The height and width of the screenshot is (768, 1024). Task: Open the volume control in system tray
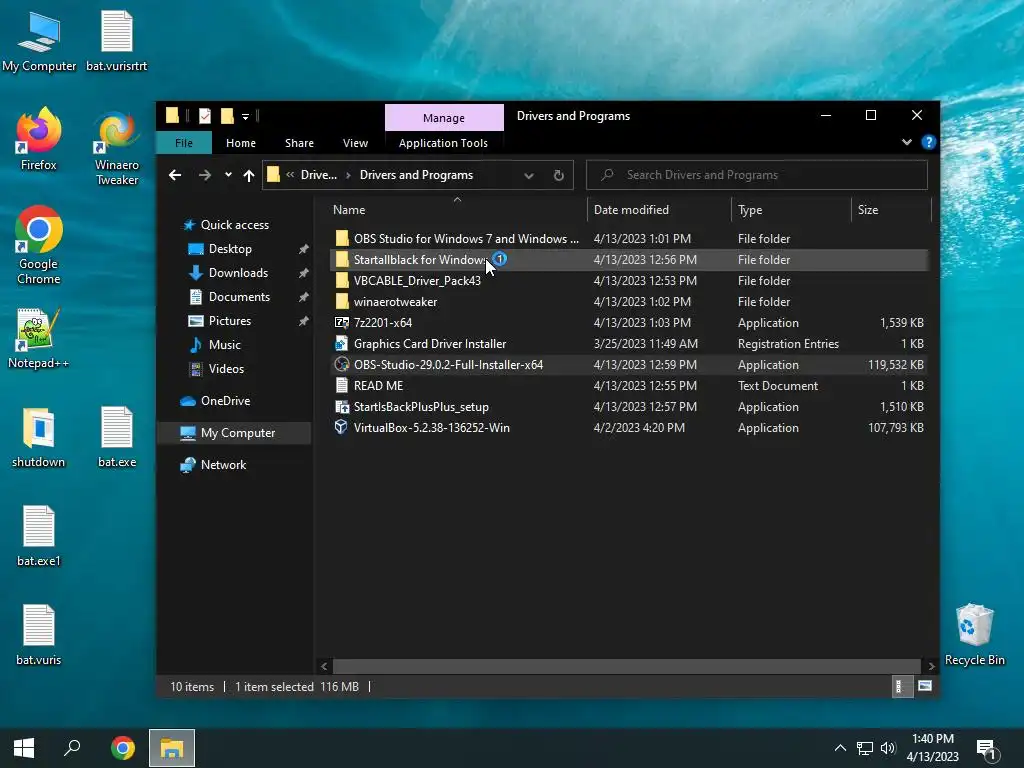coord(888,748)
